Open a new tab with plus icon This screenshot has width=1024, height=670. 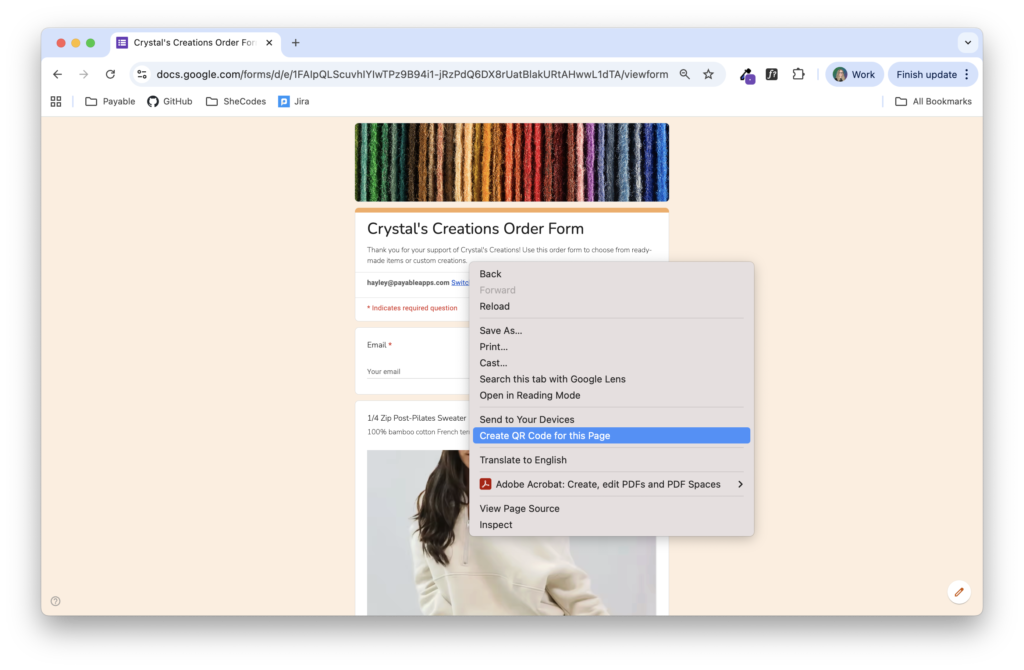295,43
